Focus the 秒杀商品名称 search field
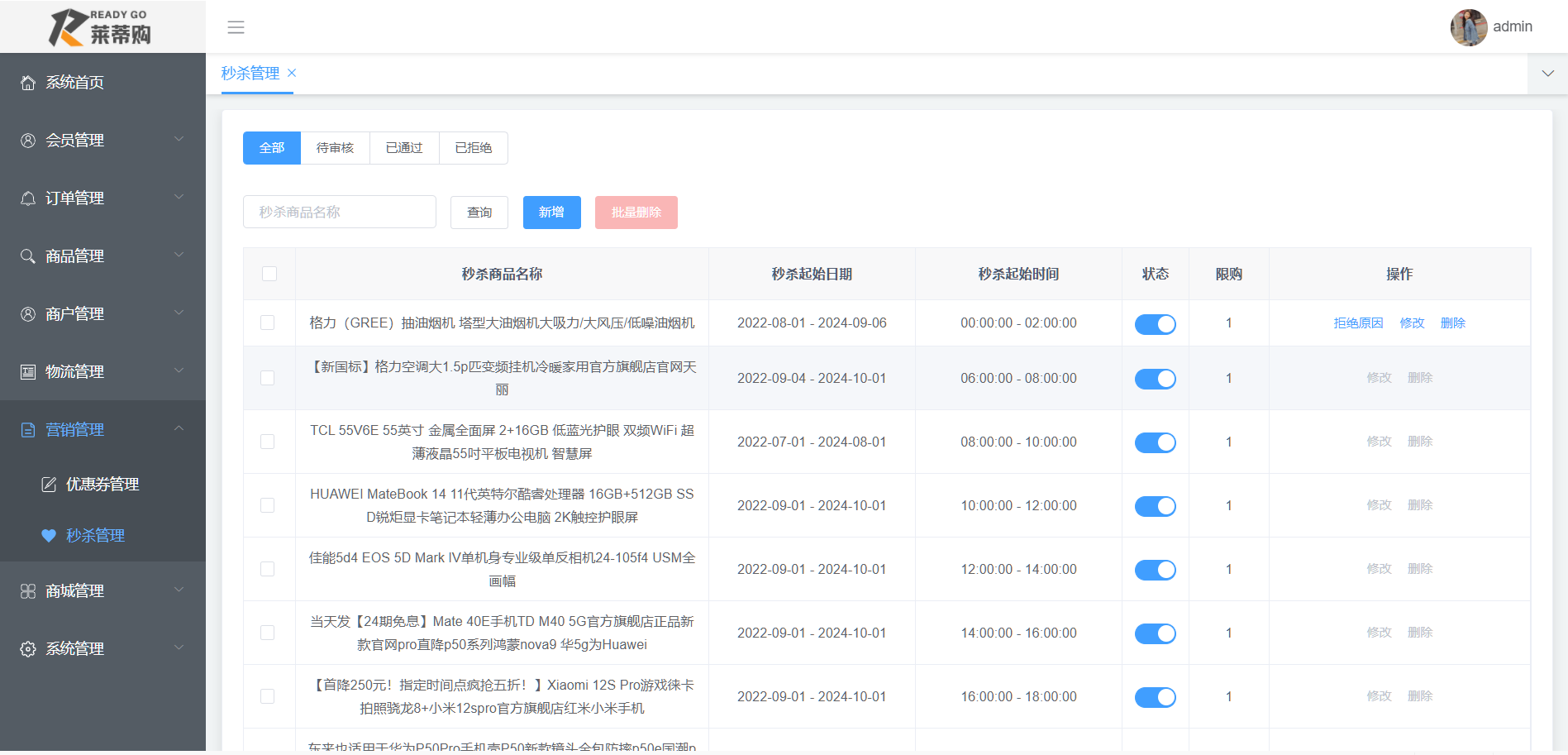The width and height of the screenshot is (1568, 755). pos(340,212)
